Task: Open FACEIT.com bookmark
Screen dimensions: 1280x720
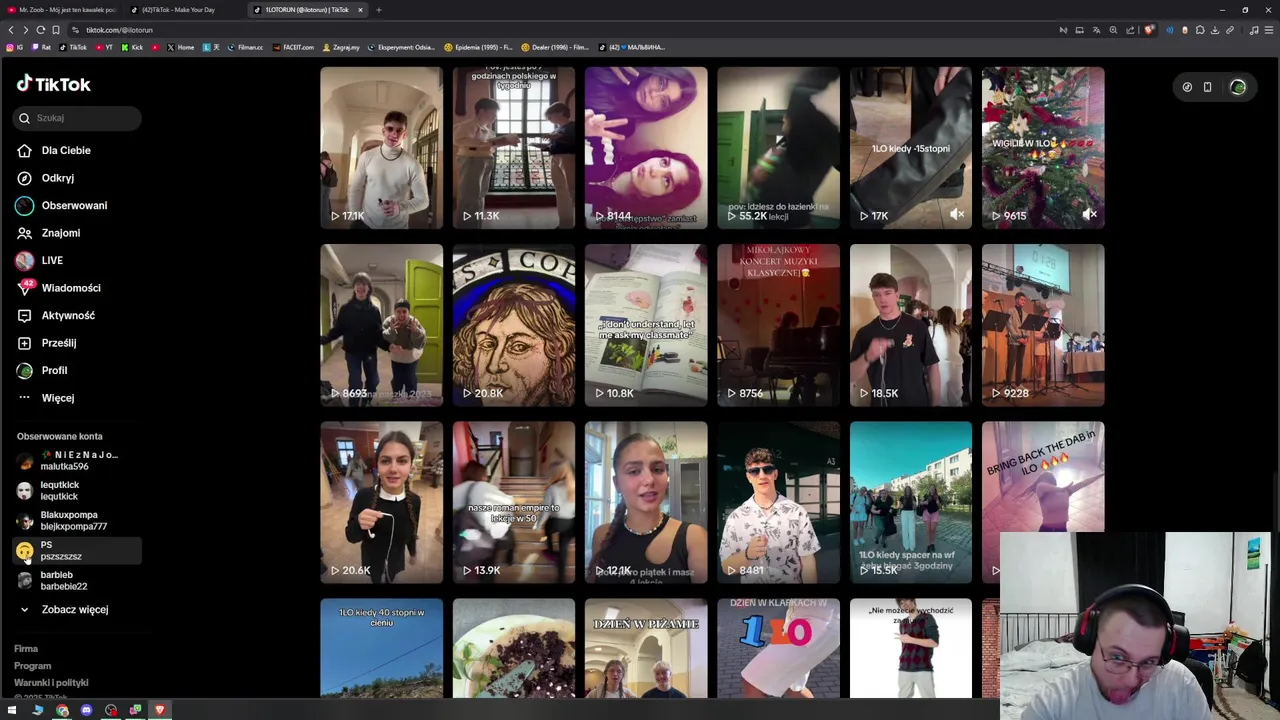Action: 293,47
